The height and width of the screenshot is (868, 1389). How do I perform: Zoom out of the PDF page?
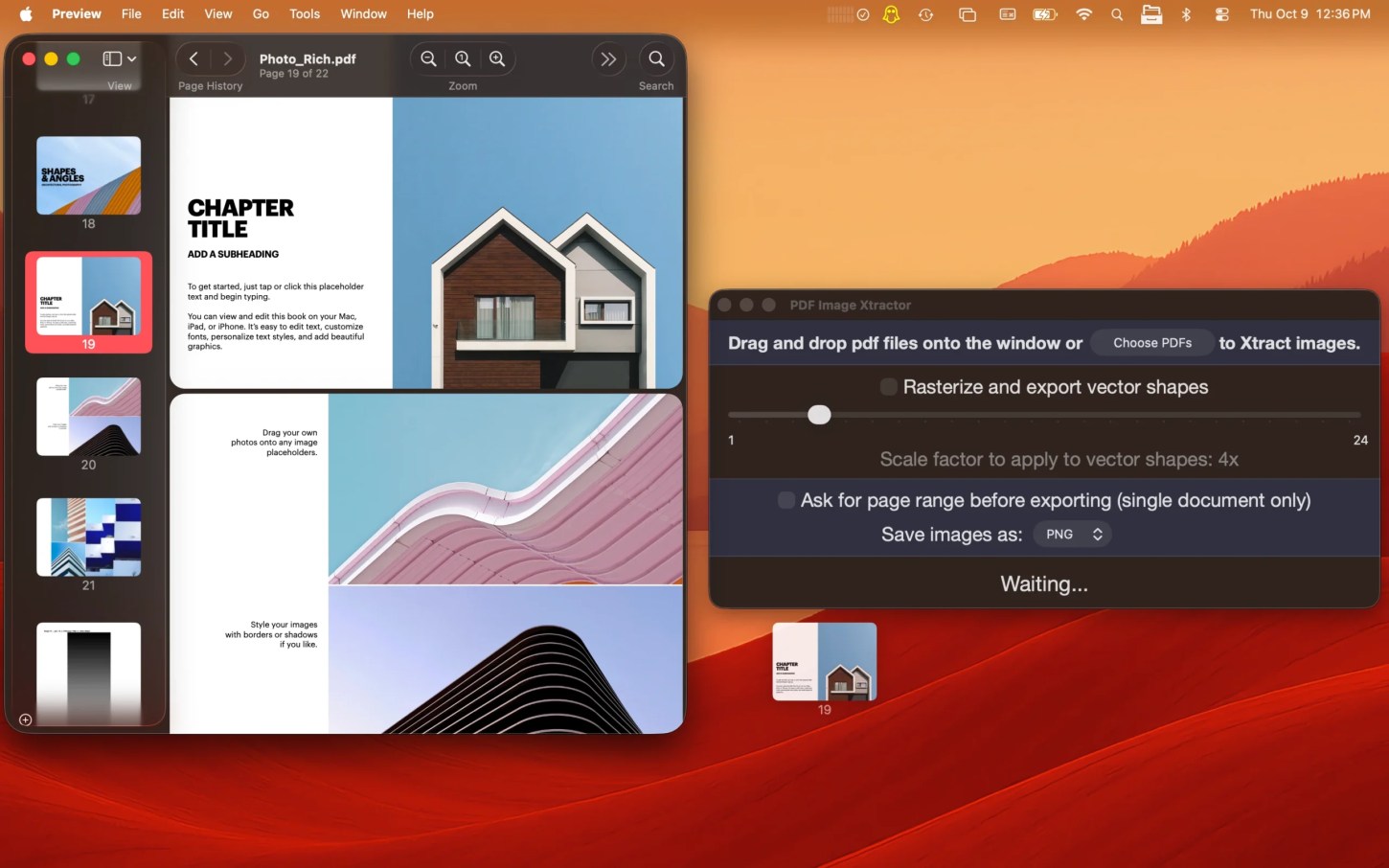pyautogui.click(x=429, y=59)
